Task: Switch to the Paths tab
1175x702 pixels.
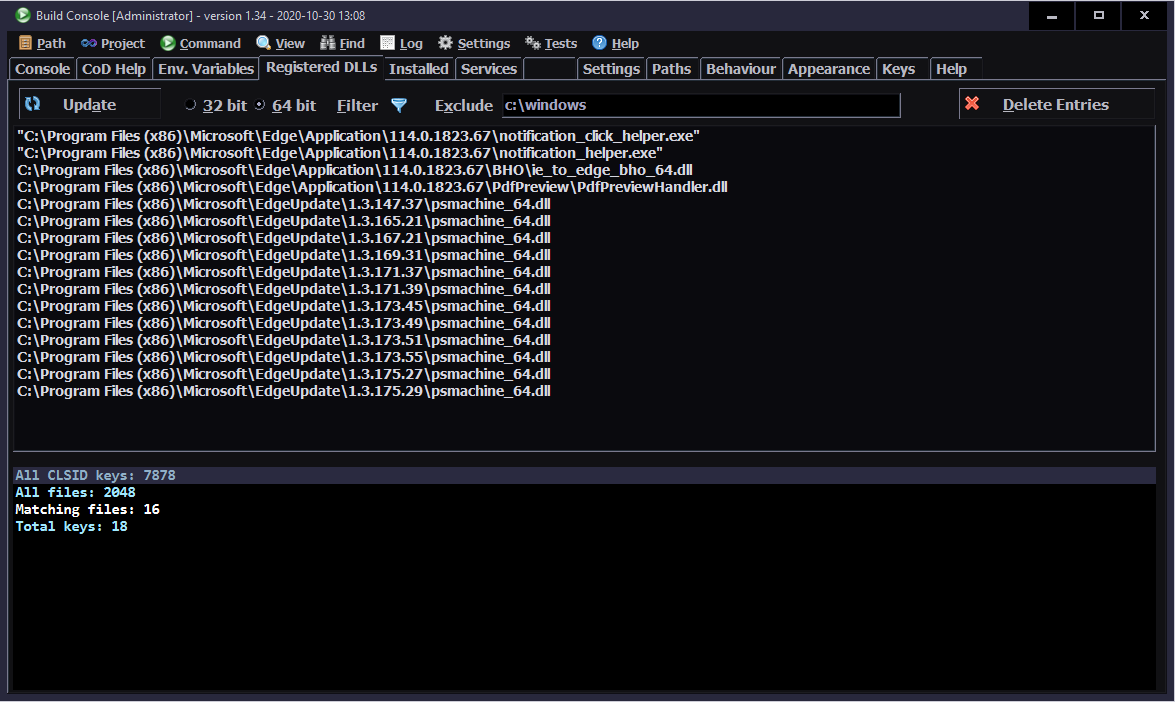Action: pos(671,69)
